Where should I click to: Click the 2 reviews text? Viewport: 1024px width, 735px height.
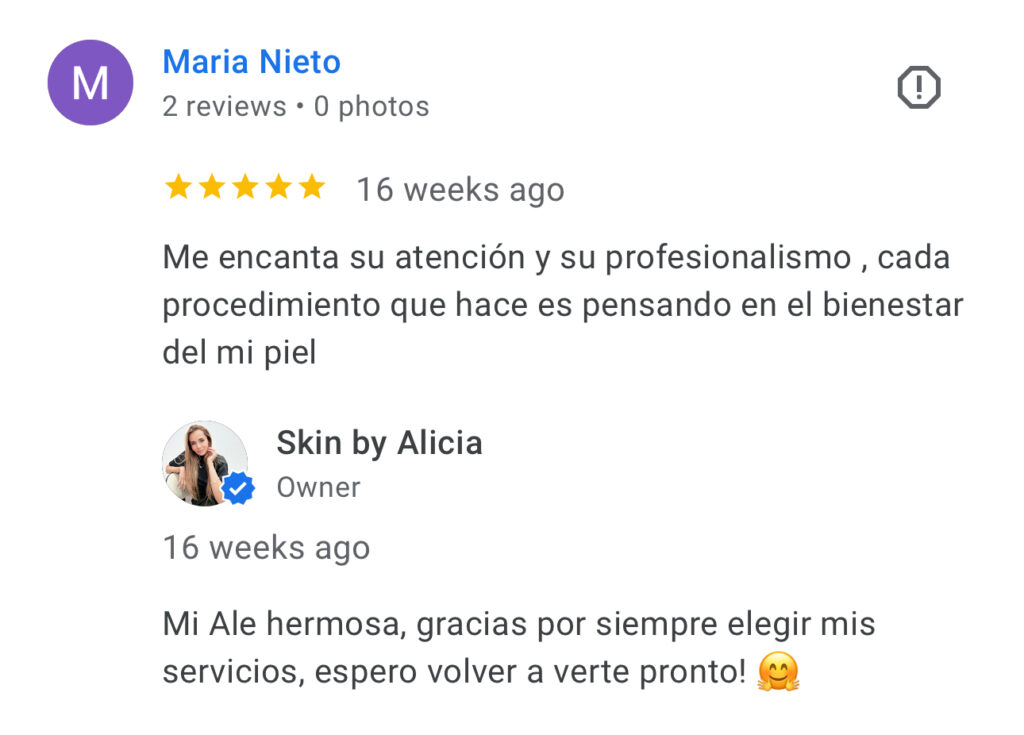point(224,106)
